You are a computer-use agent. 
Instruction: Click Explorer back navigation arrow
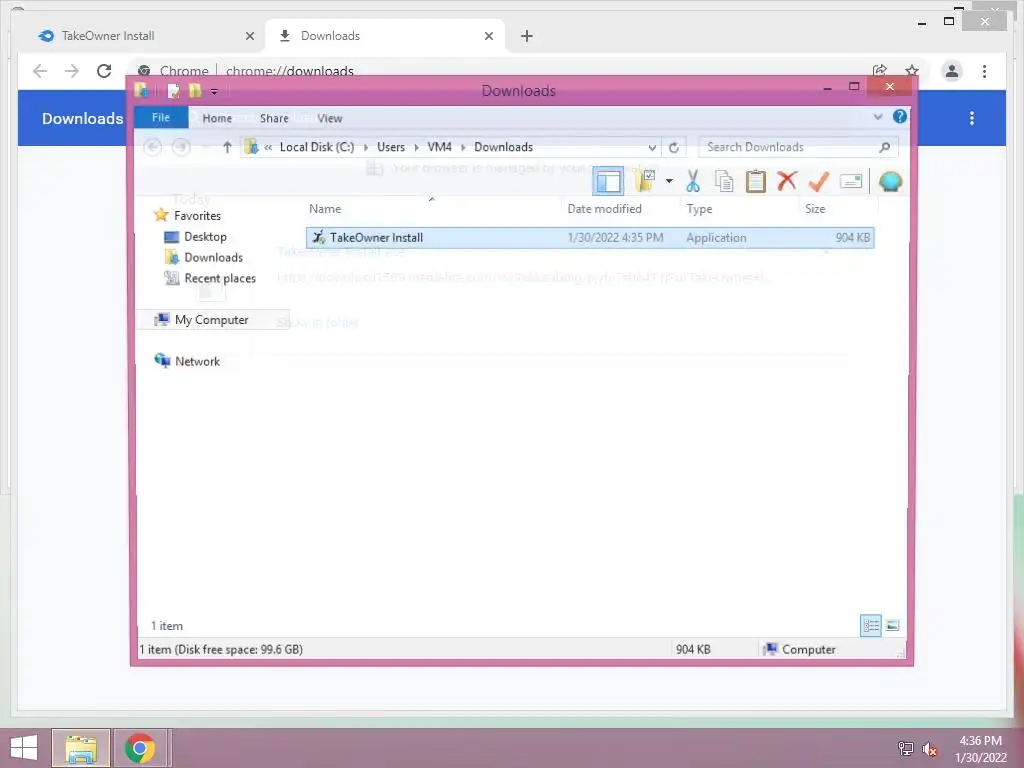(x=153, y=148)
